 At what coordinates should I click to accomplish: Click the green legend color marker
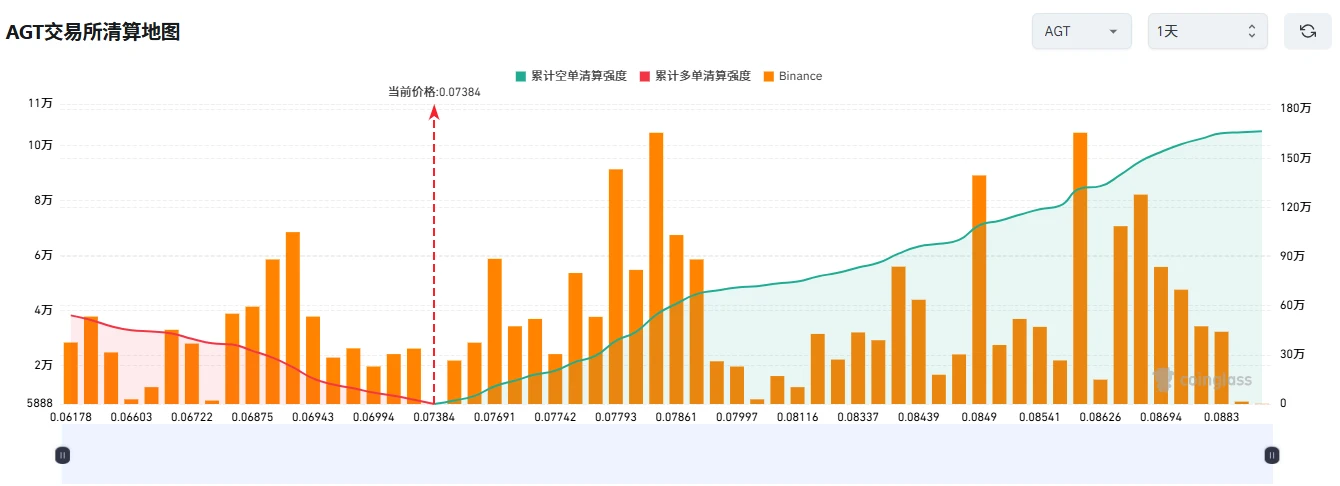pos(520,76)
